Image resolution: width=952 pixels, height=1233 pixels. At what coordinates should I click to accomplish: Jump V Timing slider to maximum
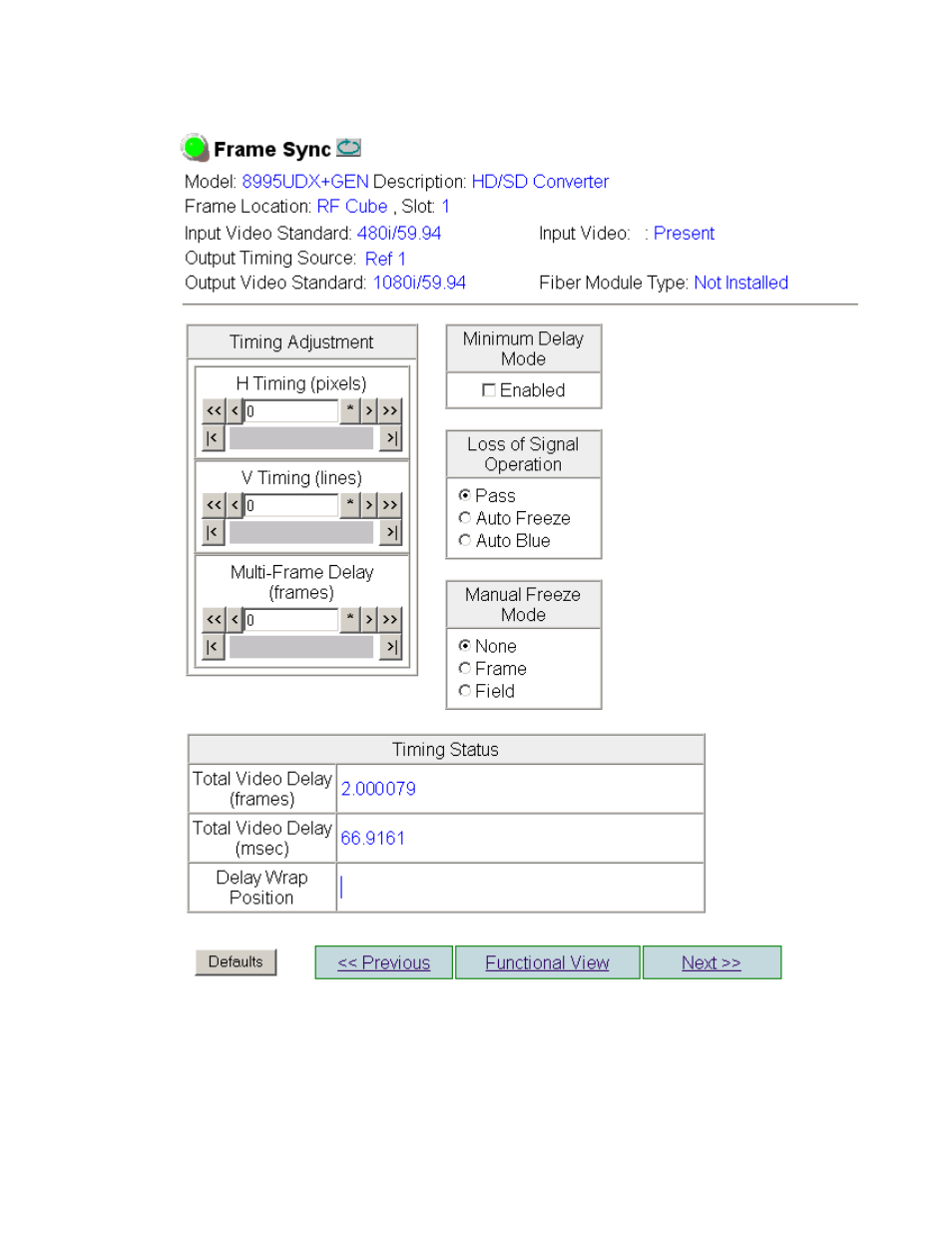[391, 533]
